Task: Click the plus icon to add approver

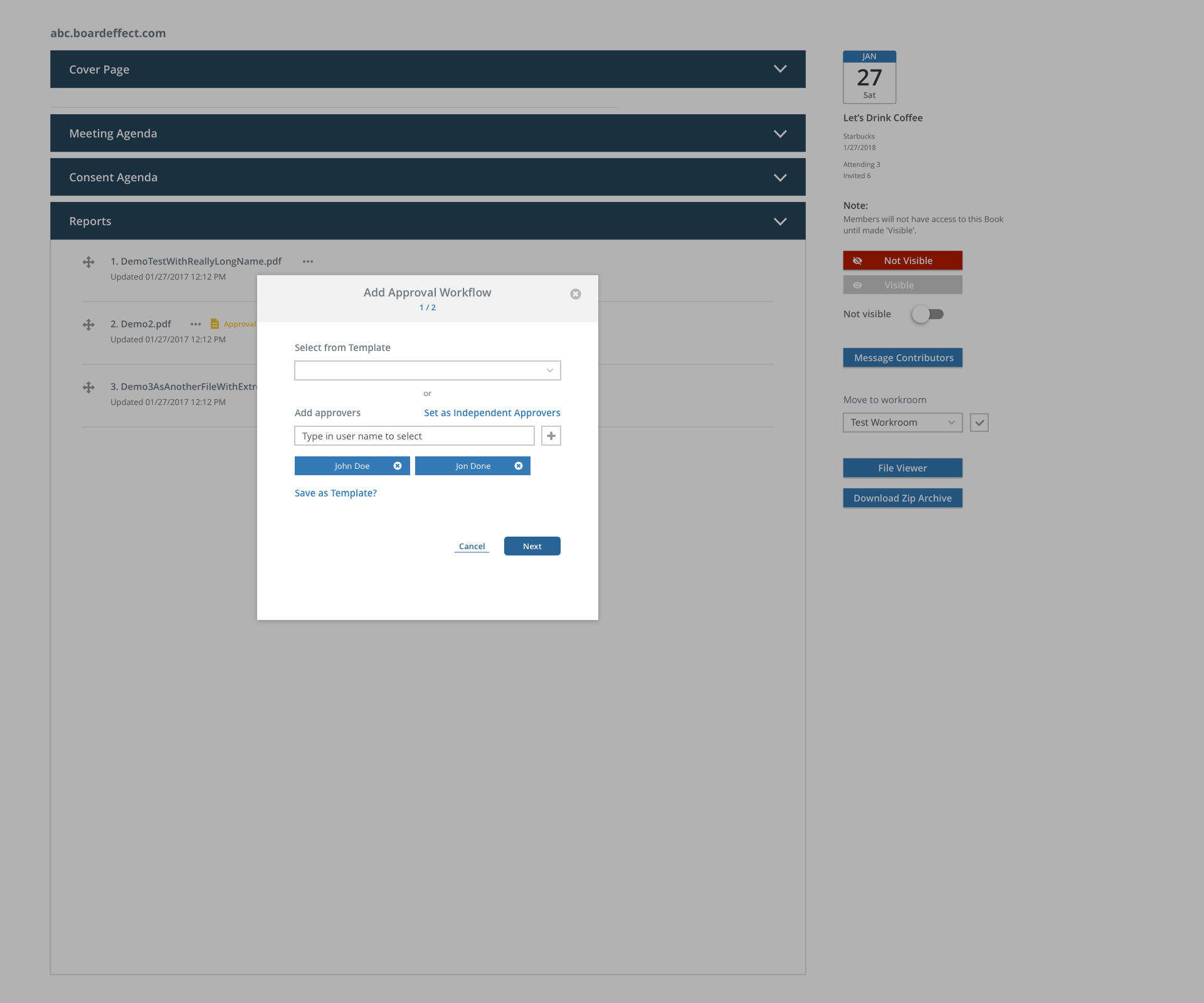Action: pos(551,436)
